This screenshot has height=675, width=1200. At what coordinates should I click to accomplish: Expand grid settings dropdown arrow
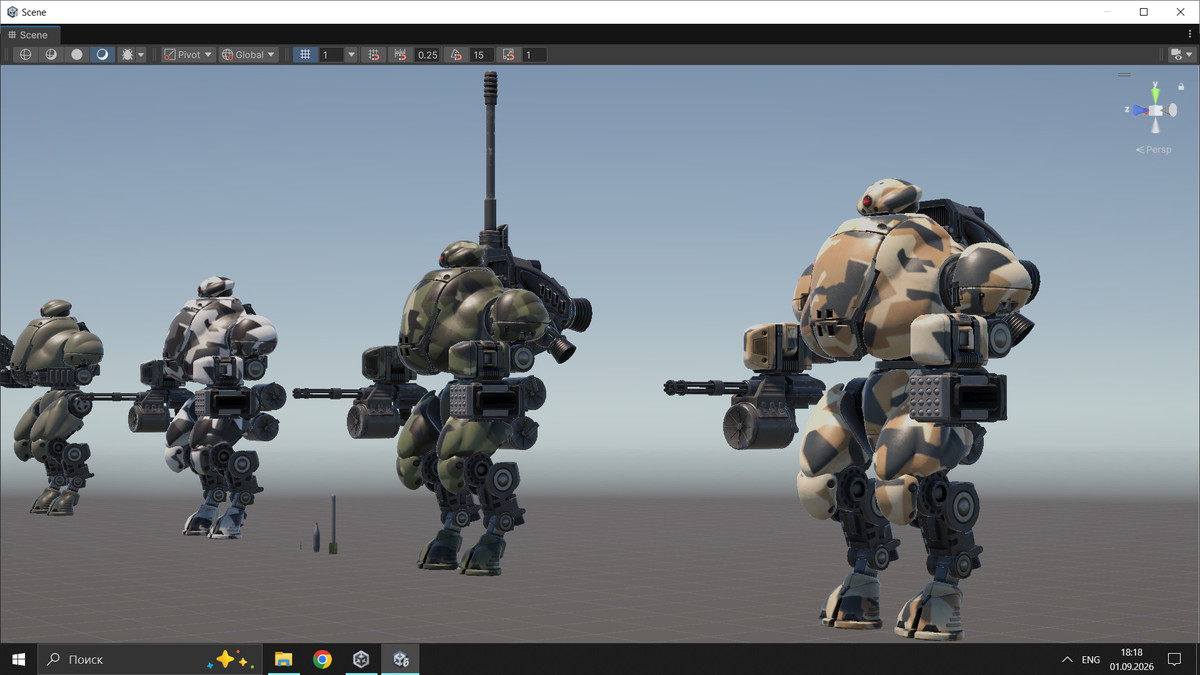pyautogui.click(x=351, y=55)
